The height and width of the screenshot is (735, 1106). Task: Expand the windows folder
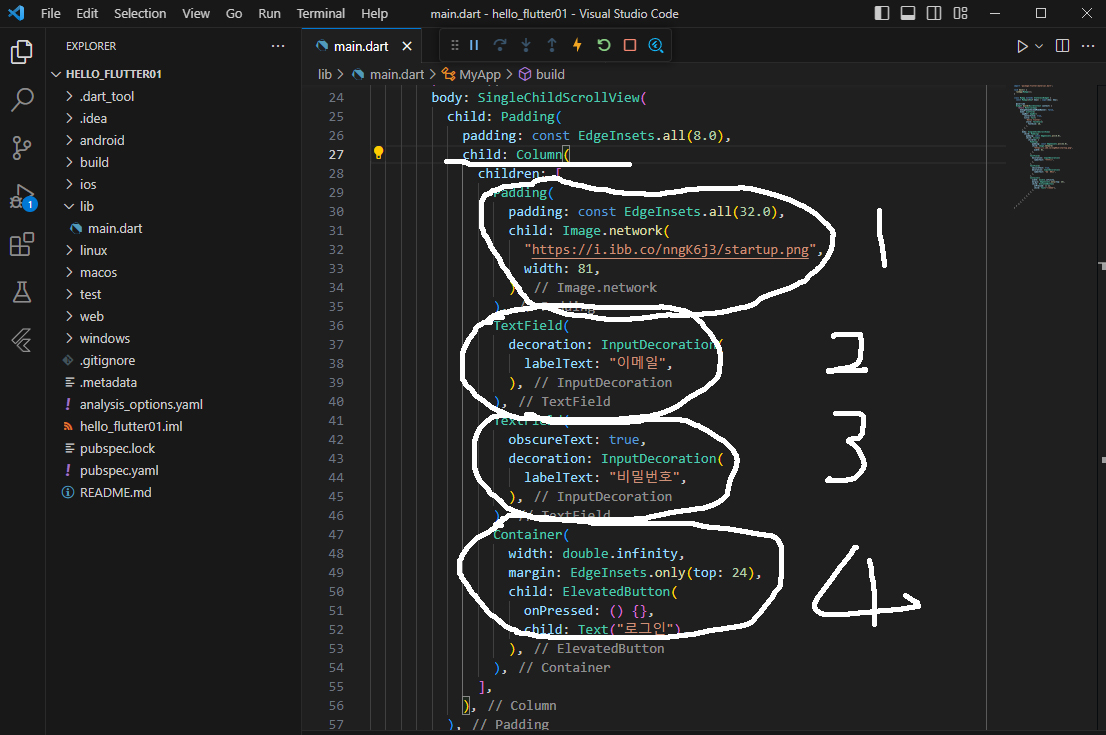point(174,338)
